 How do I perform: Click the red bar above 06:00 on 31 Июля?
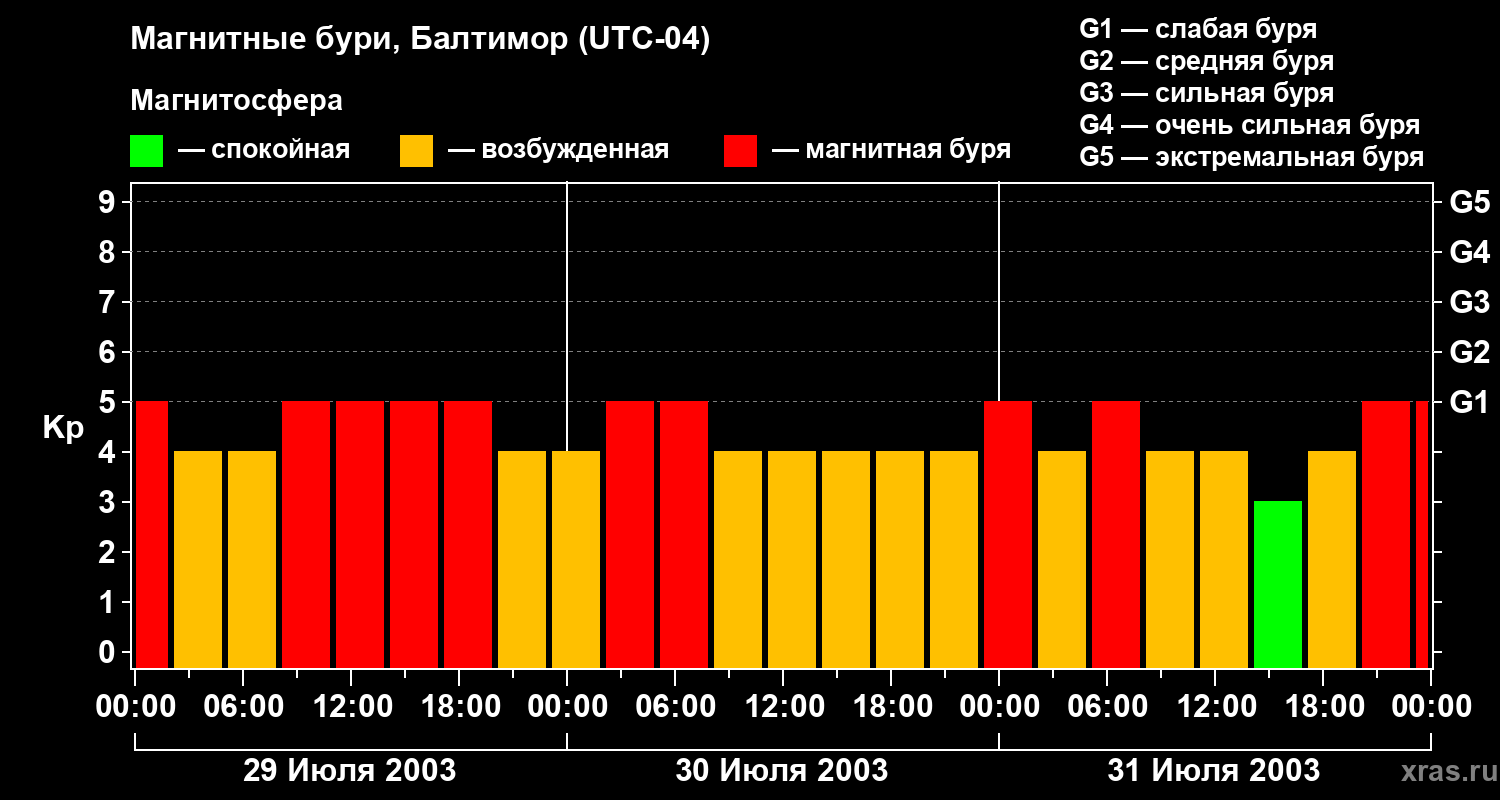tap(1116, 534)
